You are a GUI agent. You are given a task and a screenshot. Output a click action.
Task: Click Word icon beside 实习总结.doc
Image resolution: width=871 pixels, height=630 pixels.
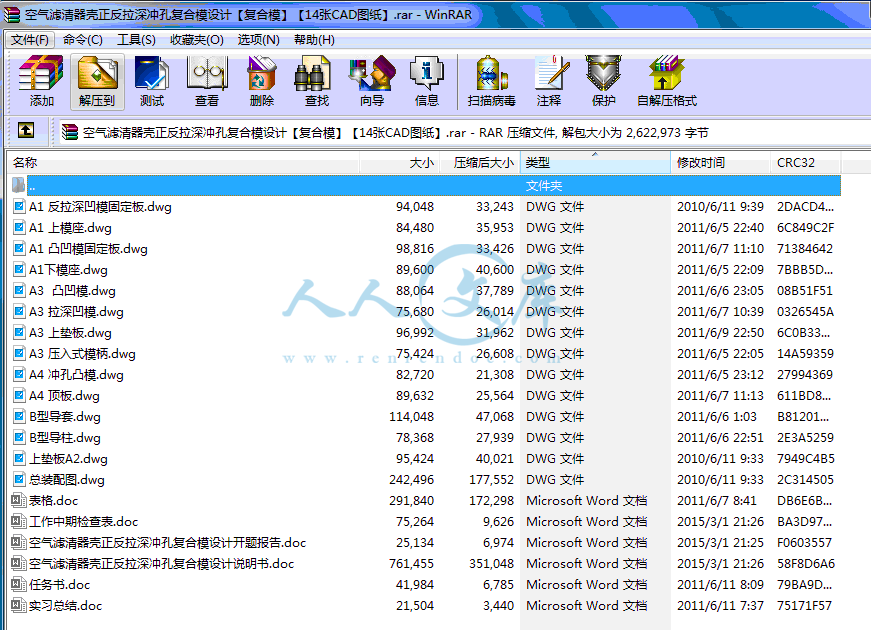19,605
